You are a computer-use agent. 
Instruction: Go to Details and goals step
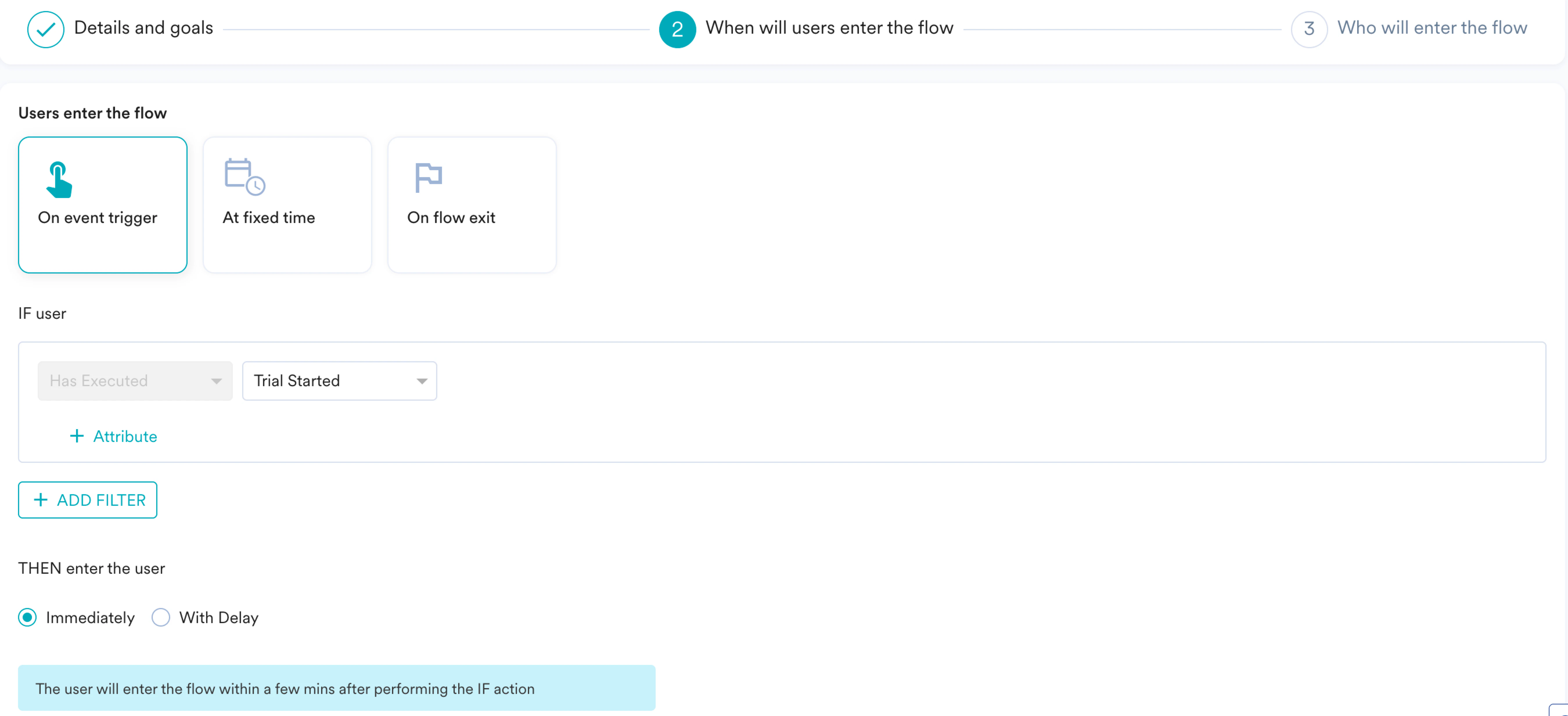tap(143, 28)
